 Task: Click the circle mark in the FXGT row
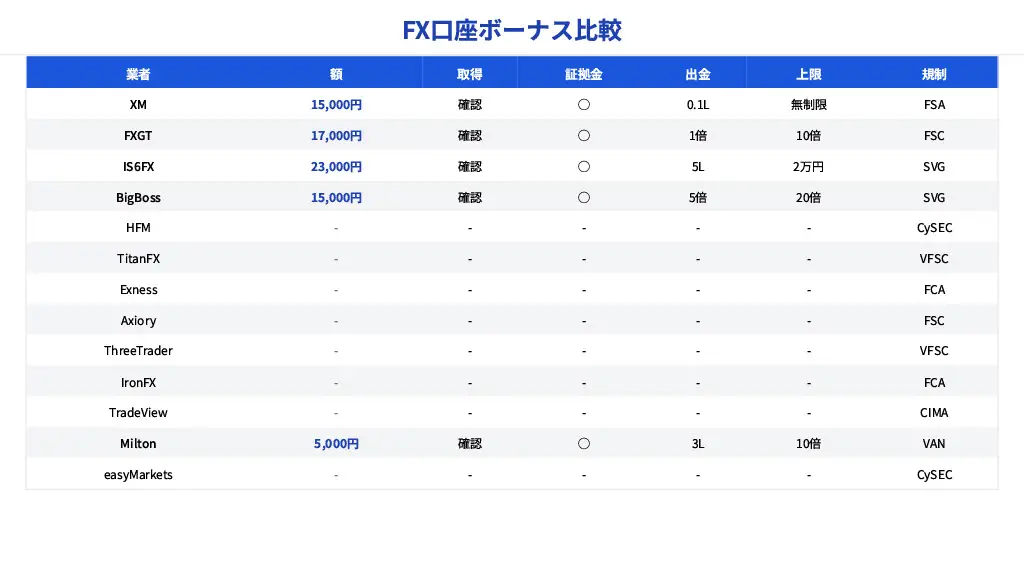584,136
